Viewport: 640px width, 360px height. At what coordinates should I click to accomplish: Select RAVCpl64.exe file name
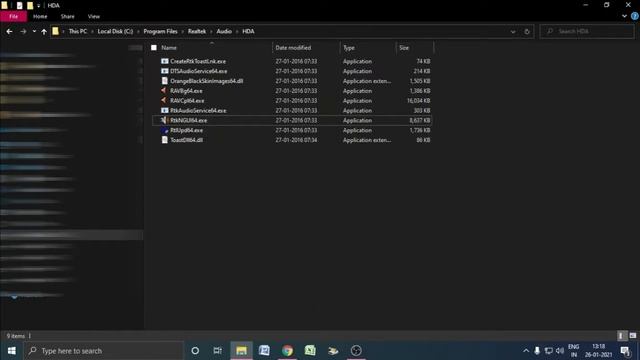(x=187, y=100)
